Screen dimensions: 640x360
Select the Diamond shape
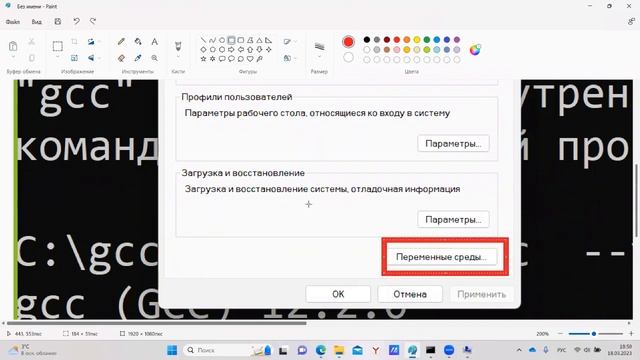(203, 49)
